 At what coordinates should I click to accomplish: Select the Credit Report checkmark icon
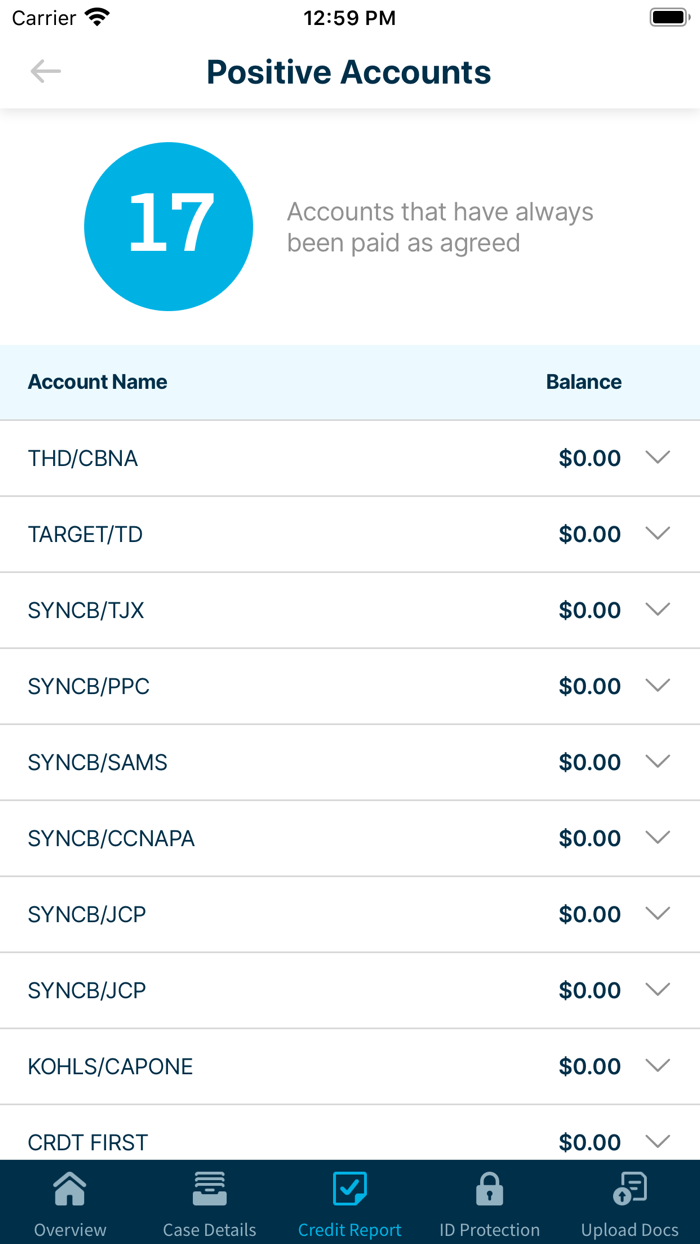[350, 1189]
